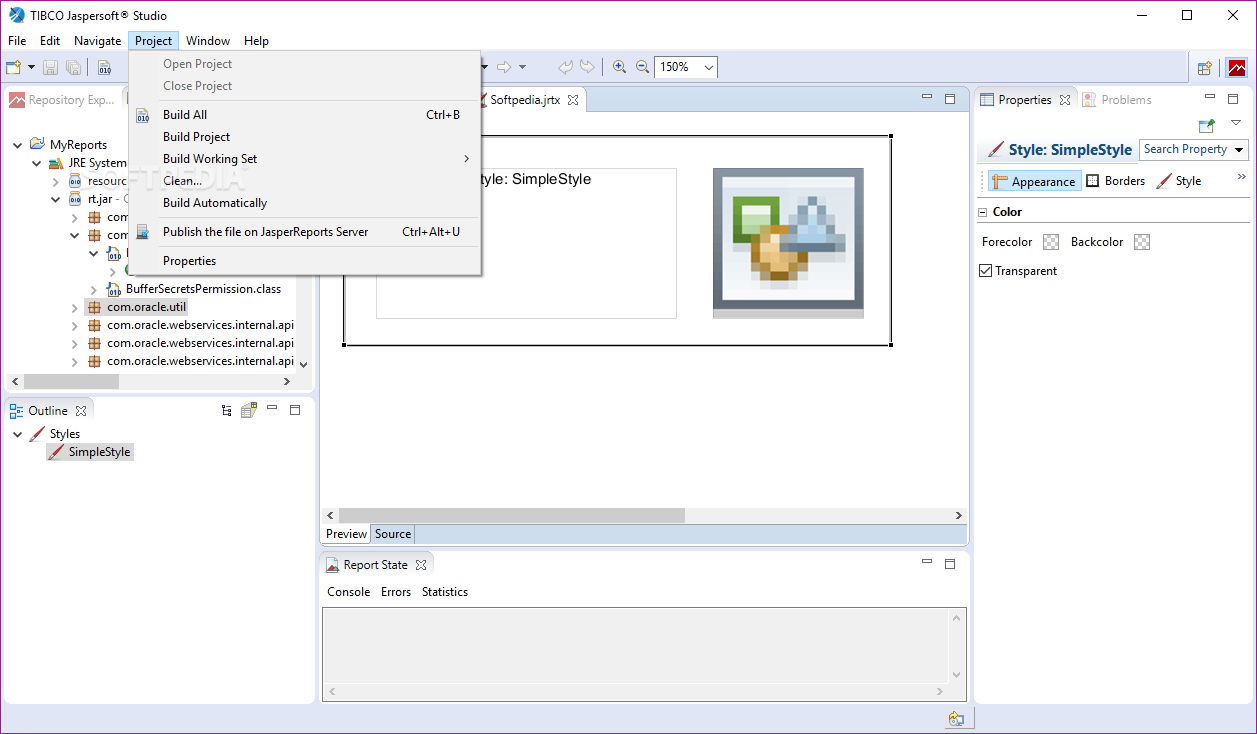Click the editor horizontal scrollbar thumb
Image resolution: width=1257 pixels, height=734 pixels.
tap(512, 516)
